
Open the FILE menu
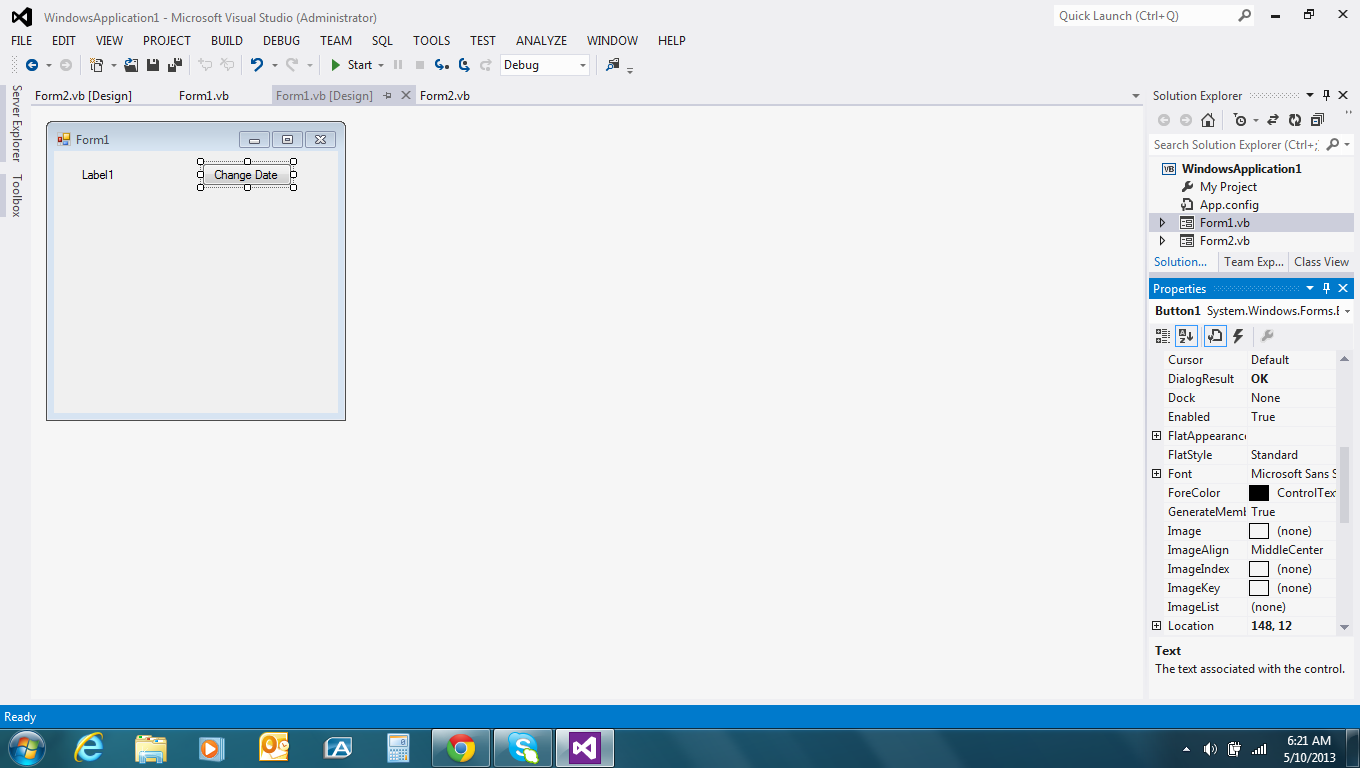tap(22, 41)
